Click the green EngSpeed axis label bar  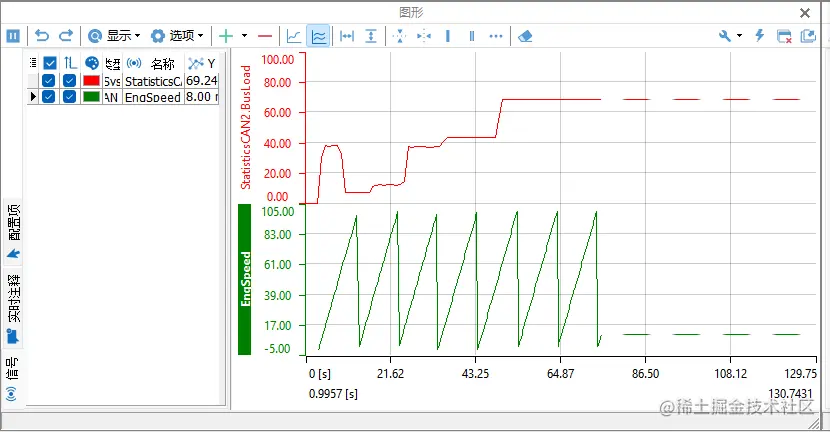[245, 280]
